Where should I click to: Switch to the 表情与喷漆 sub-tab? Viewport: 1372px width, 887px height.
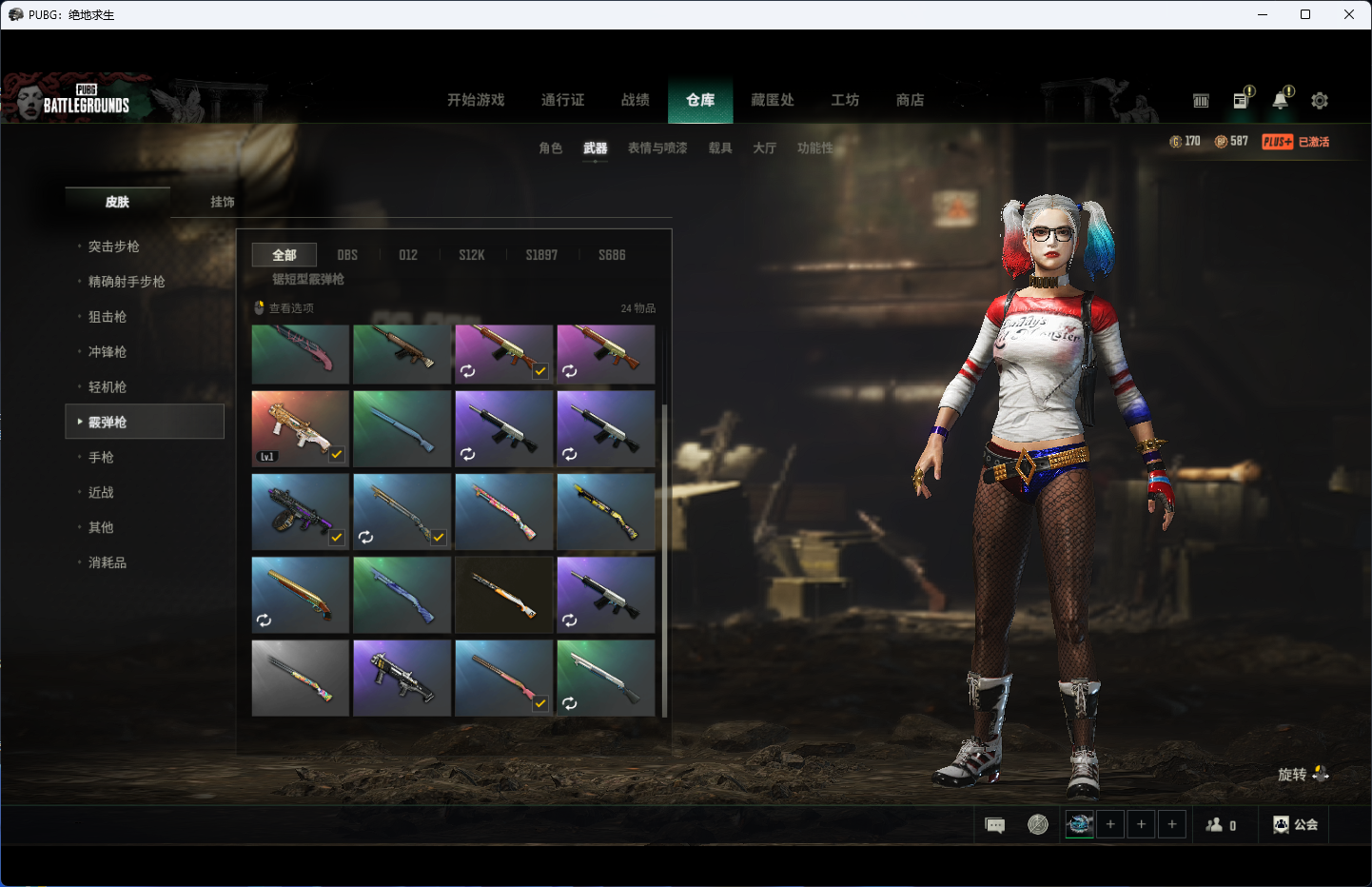pyautogui.click(x=657, y=148)
